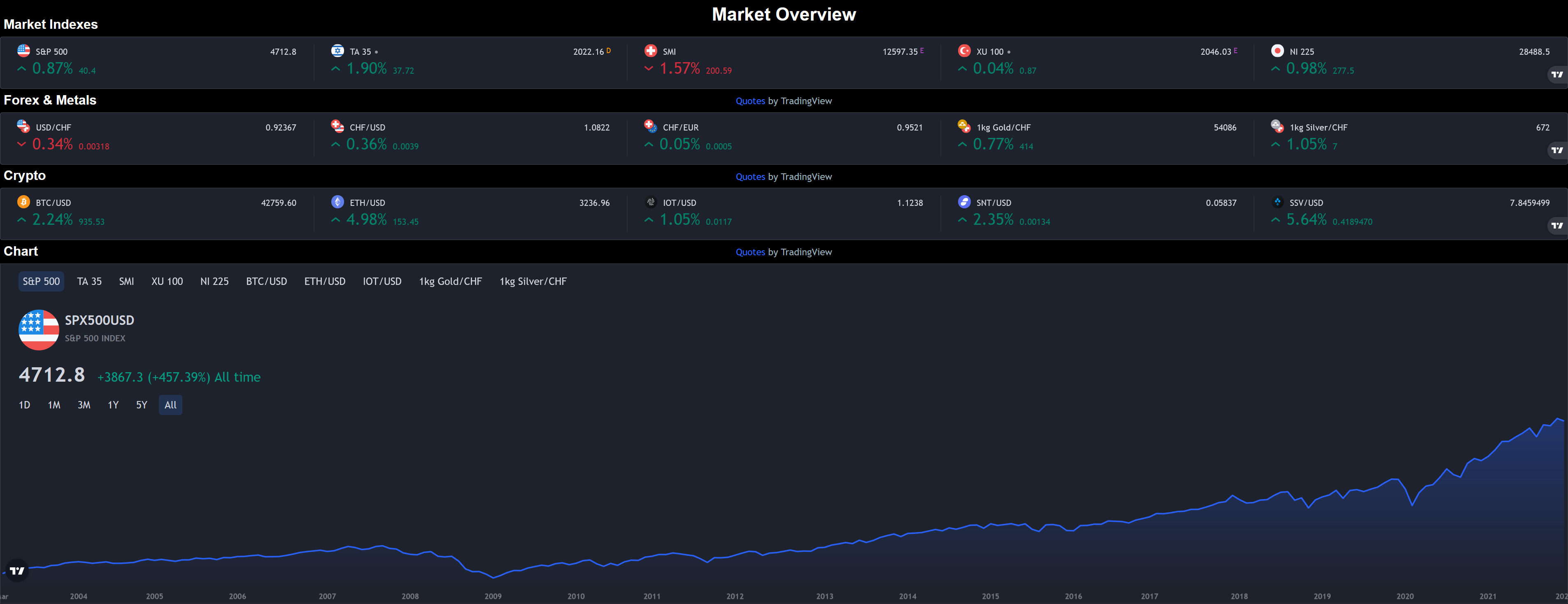
Task: Select the 1D time range
Action: click(x=24, y=405)
